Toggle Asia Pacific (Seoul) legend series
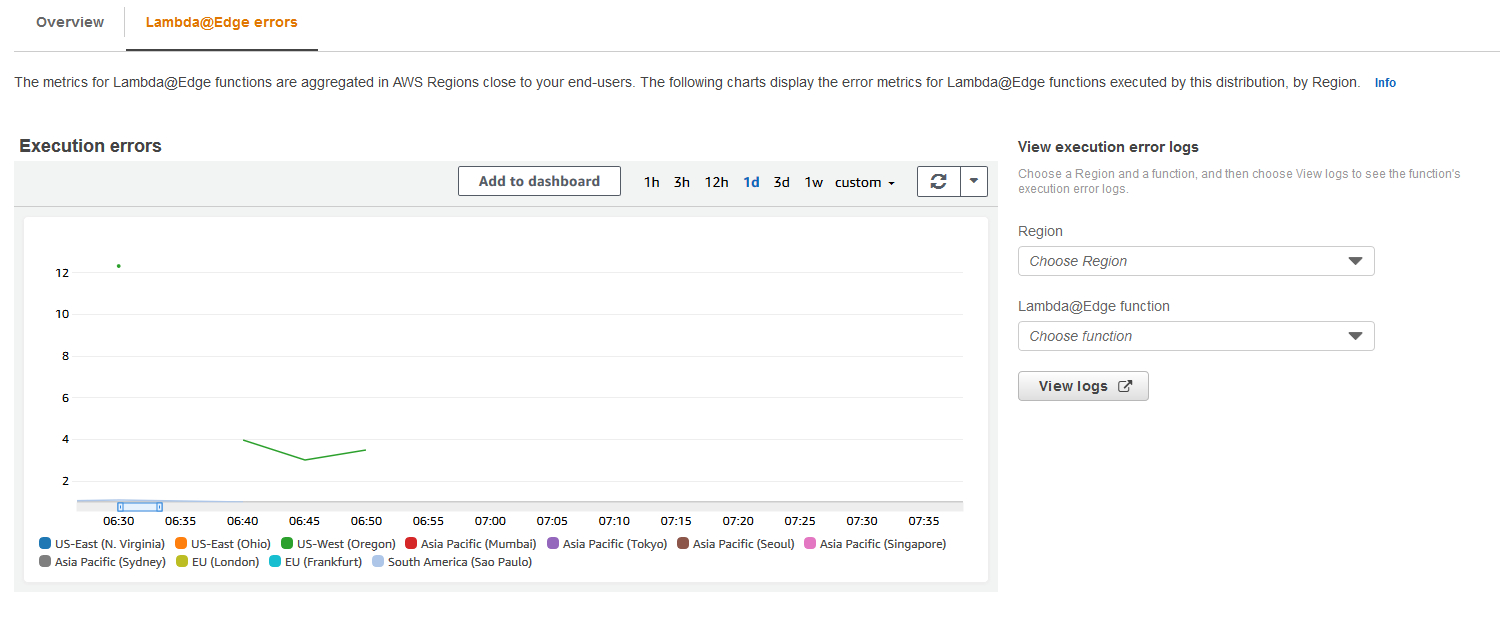The width and height of the screenshot is (1508, 623). click(735, 544)
